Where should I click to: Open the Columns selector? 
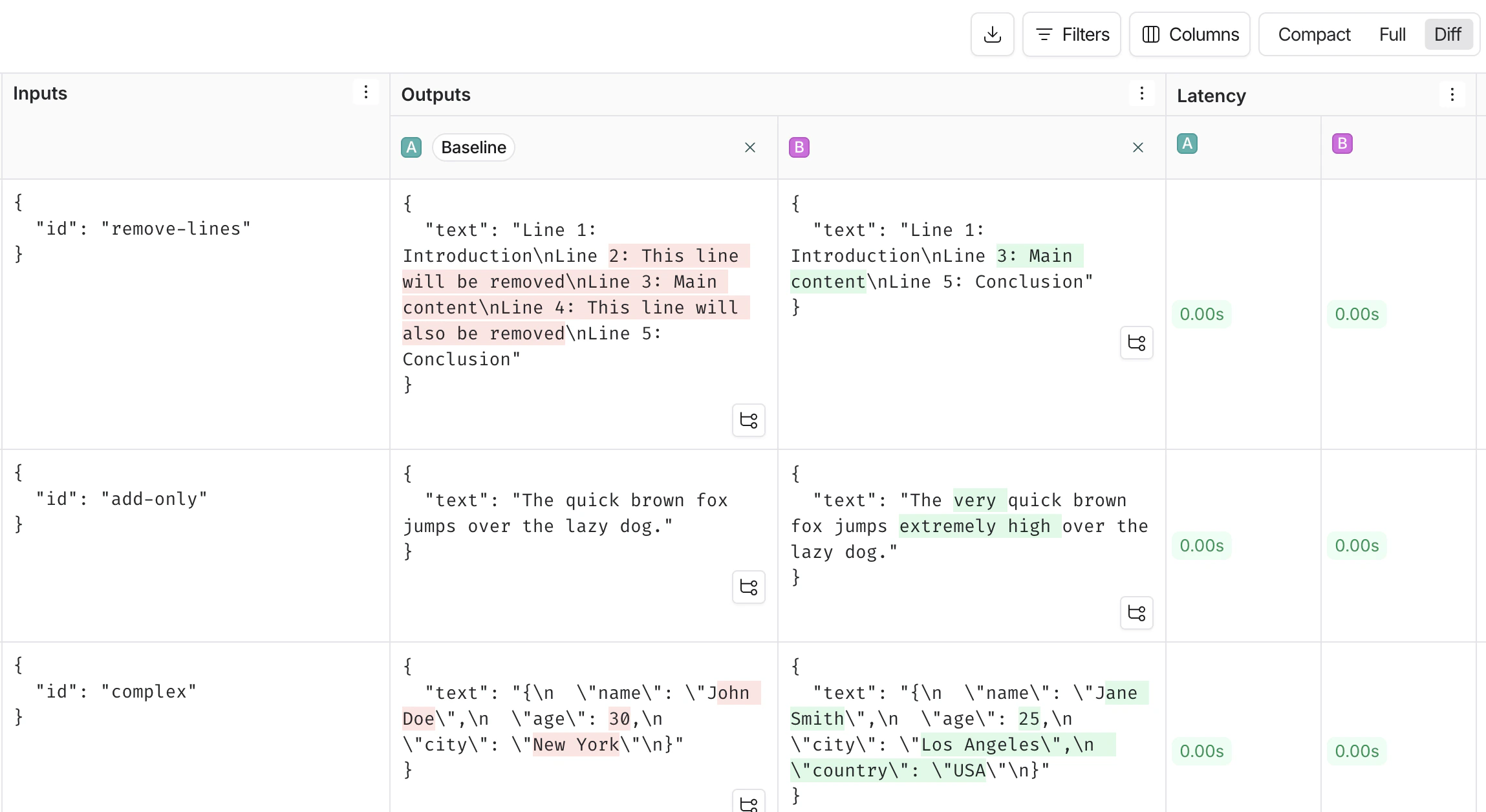pyautogui.click(x=1190, y=34)
